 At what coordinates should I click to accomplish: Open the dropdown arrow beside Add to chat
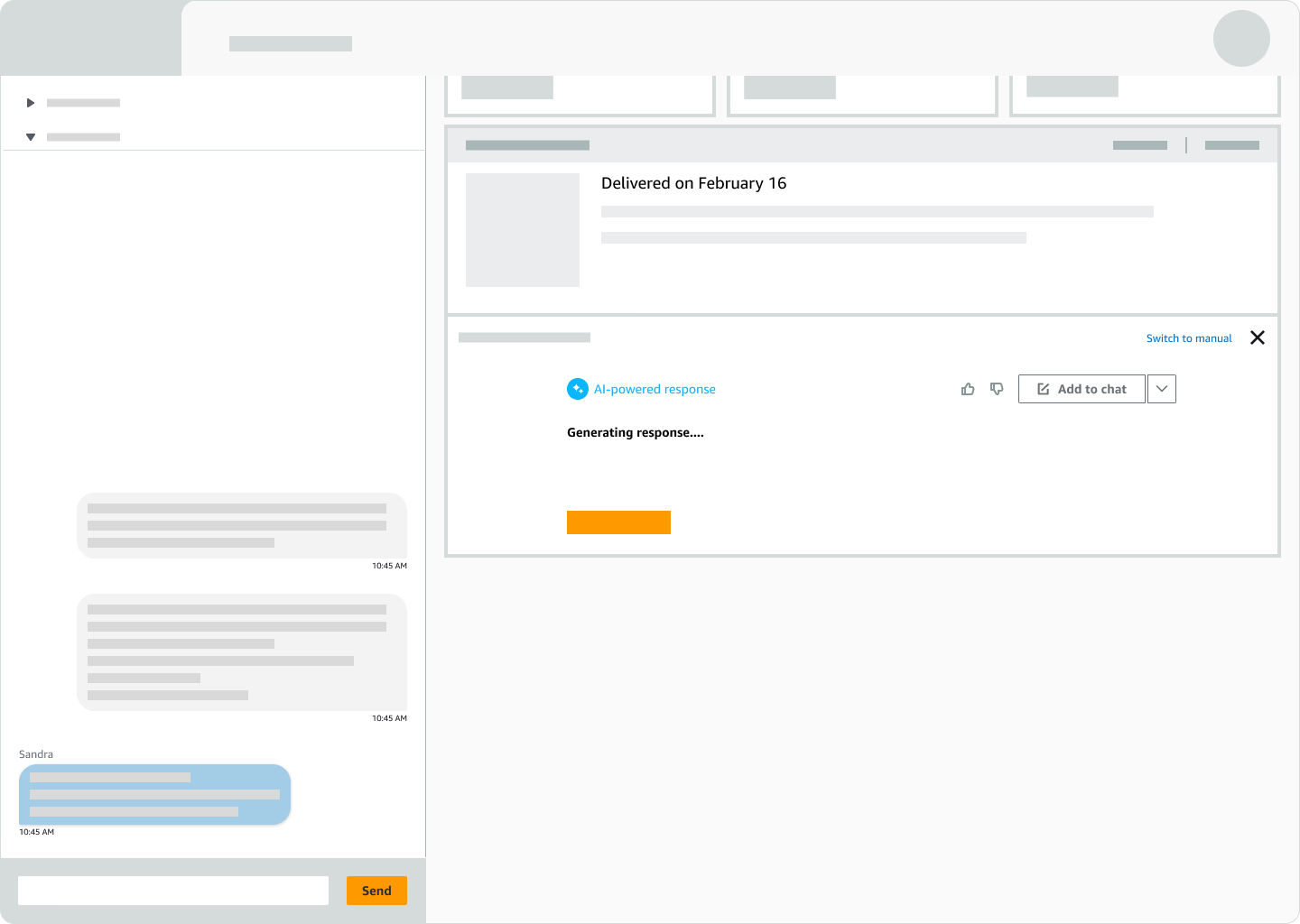(1162, 389)
